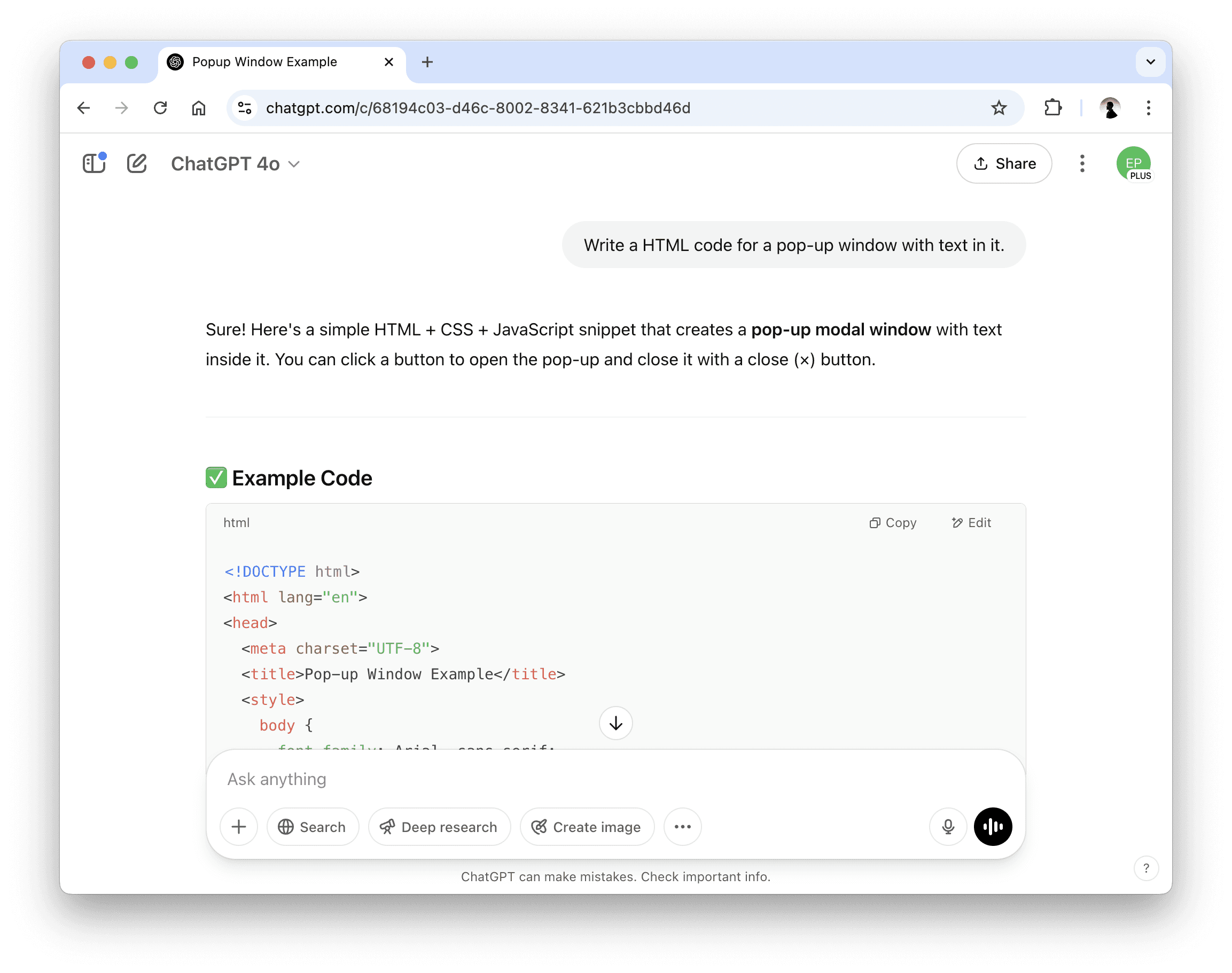Open the browser extensions puzzle icon

pos(1052,108)
